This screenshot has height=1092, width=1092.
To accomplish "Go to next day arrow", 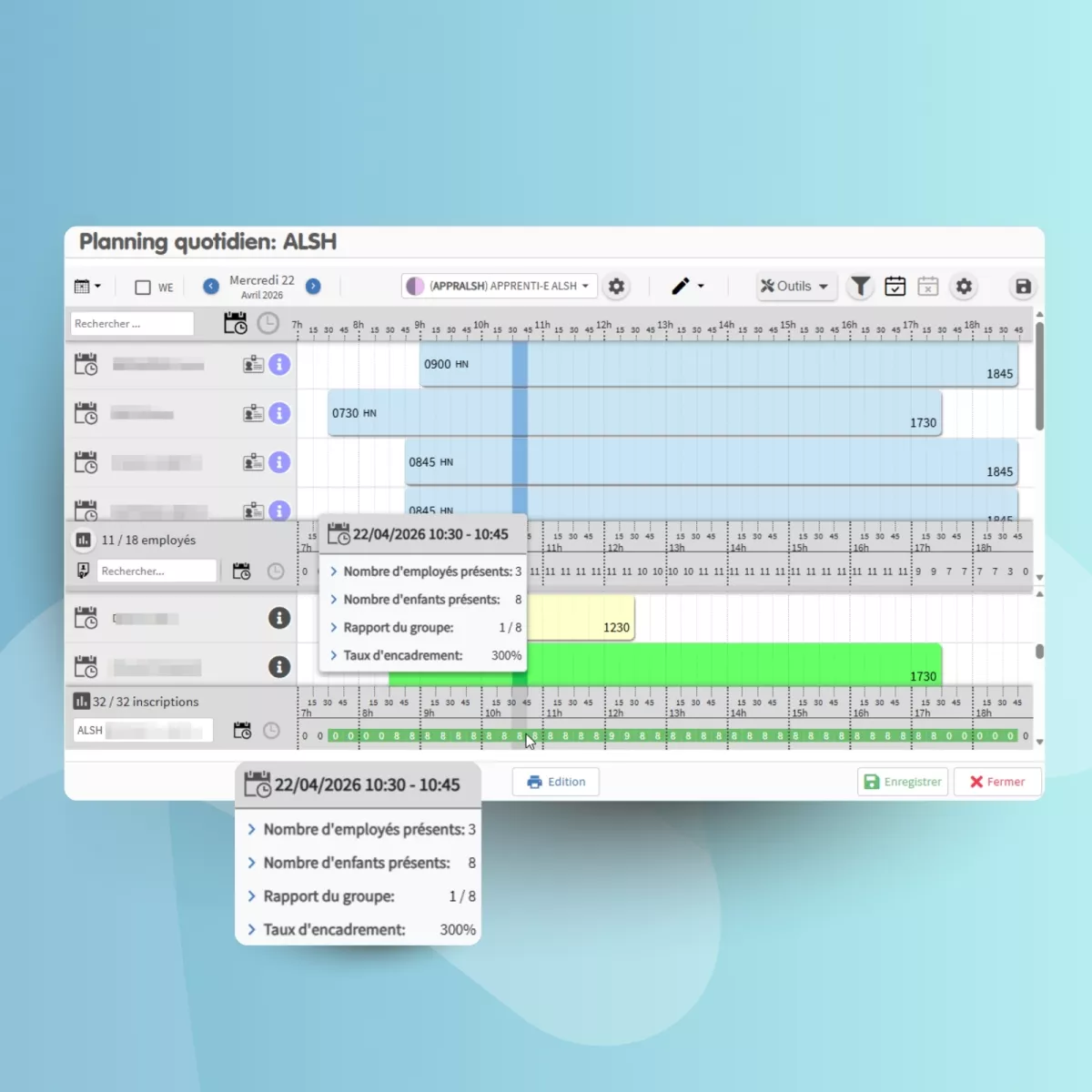I will [x=313, y=287].
